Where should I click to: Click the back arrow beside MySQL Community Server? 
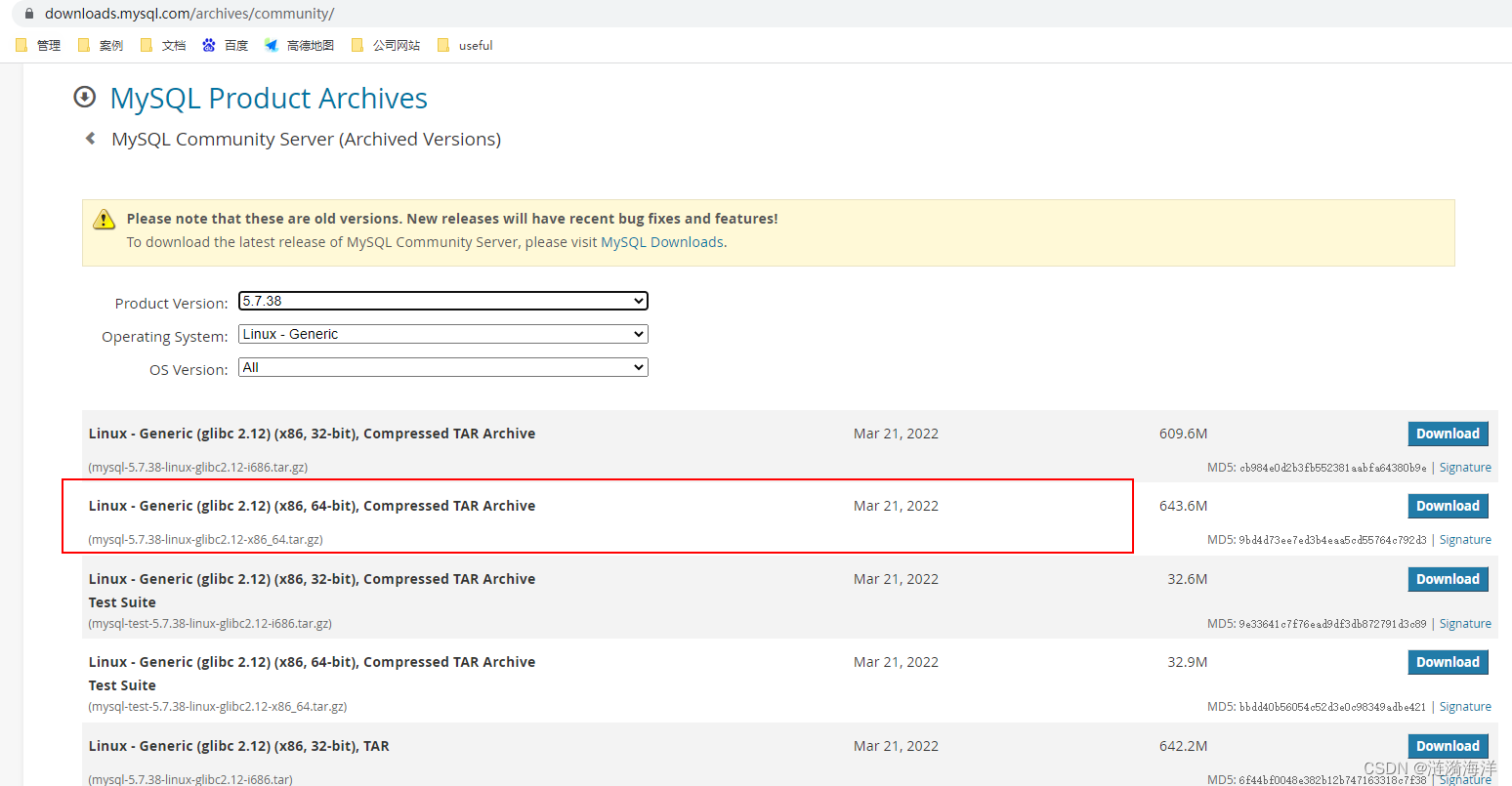click(91, 139)
